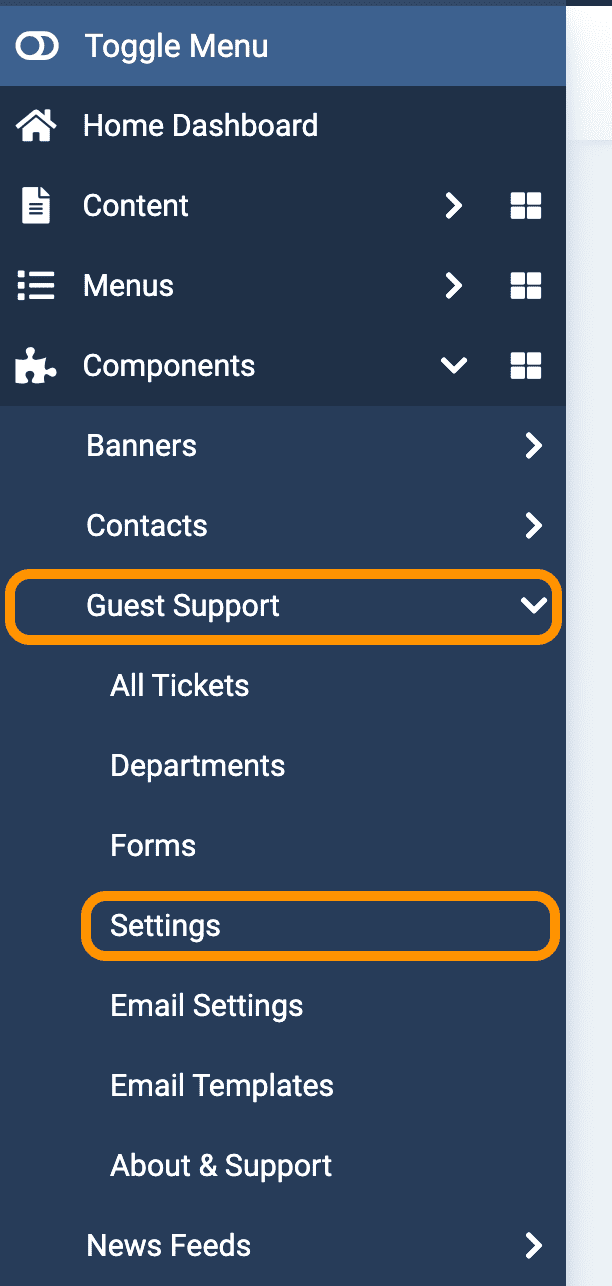Click the Menus list icon

click(x=37, y=286)
